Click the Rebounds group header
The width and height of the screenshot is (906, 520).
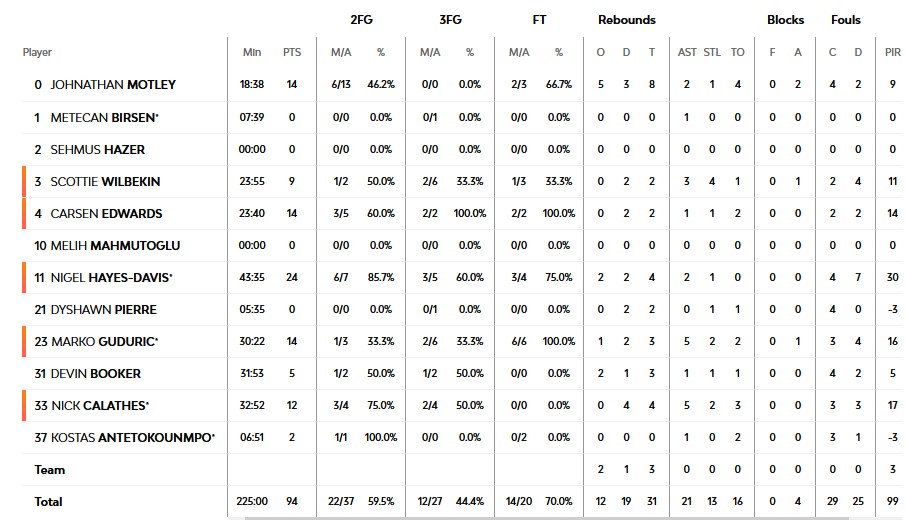click(x=627, y=19)
